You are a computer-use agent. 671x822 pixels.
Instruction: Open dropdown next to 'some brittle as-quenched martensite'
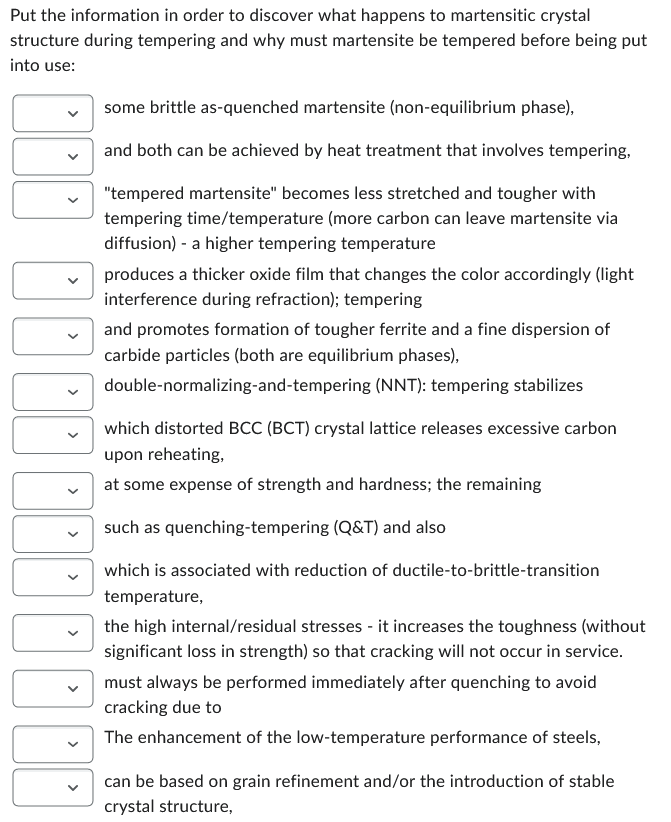[52, 113]
